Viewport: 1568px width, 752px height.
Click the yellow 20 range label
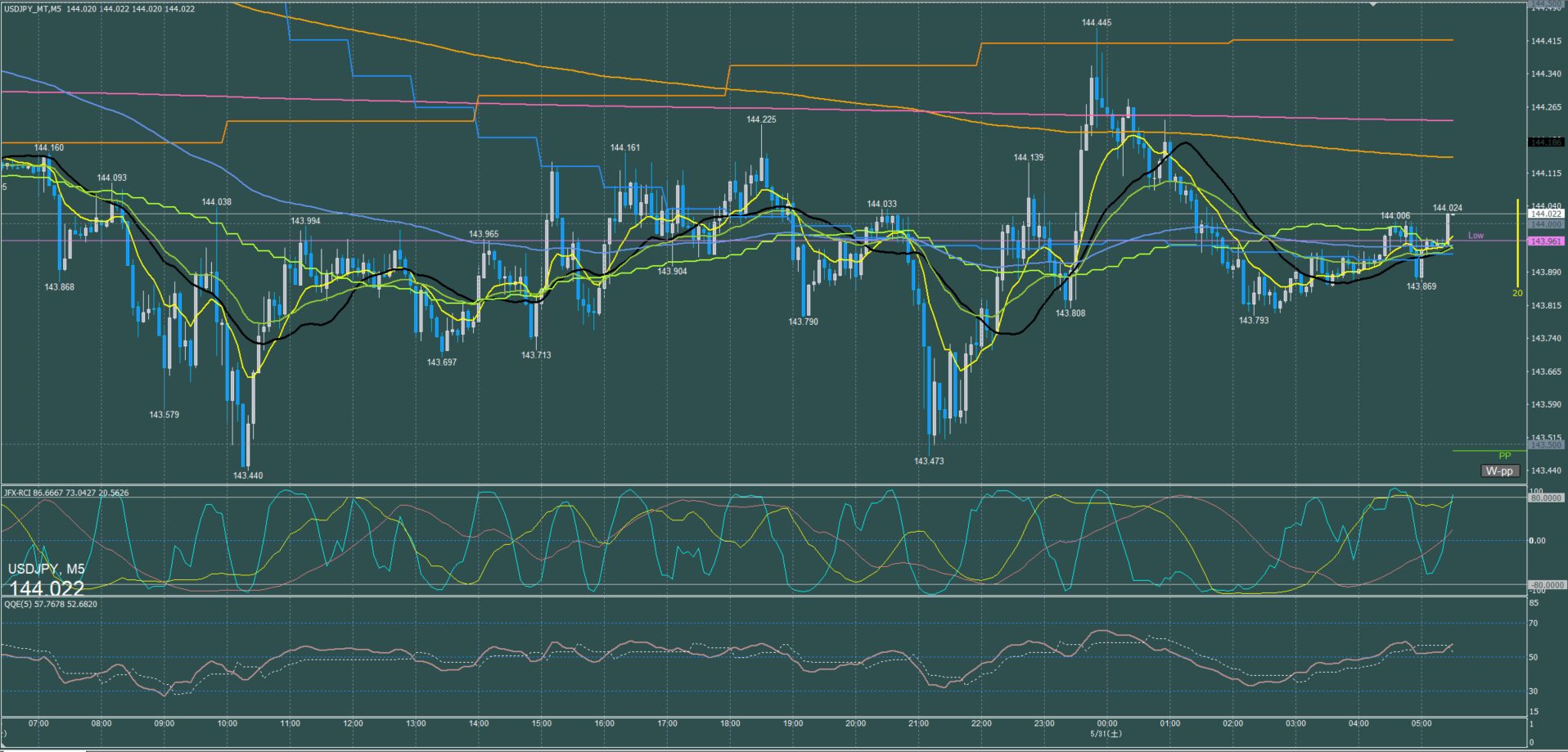click(1516, 293)
